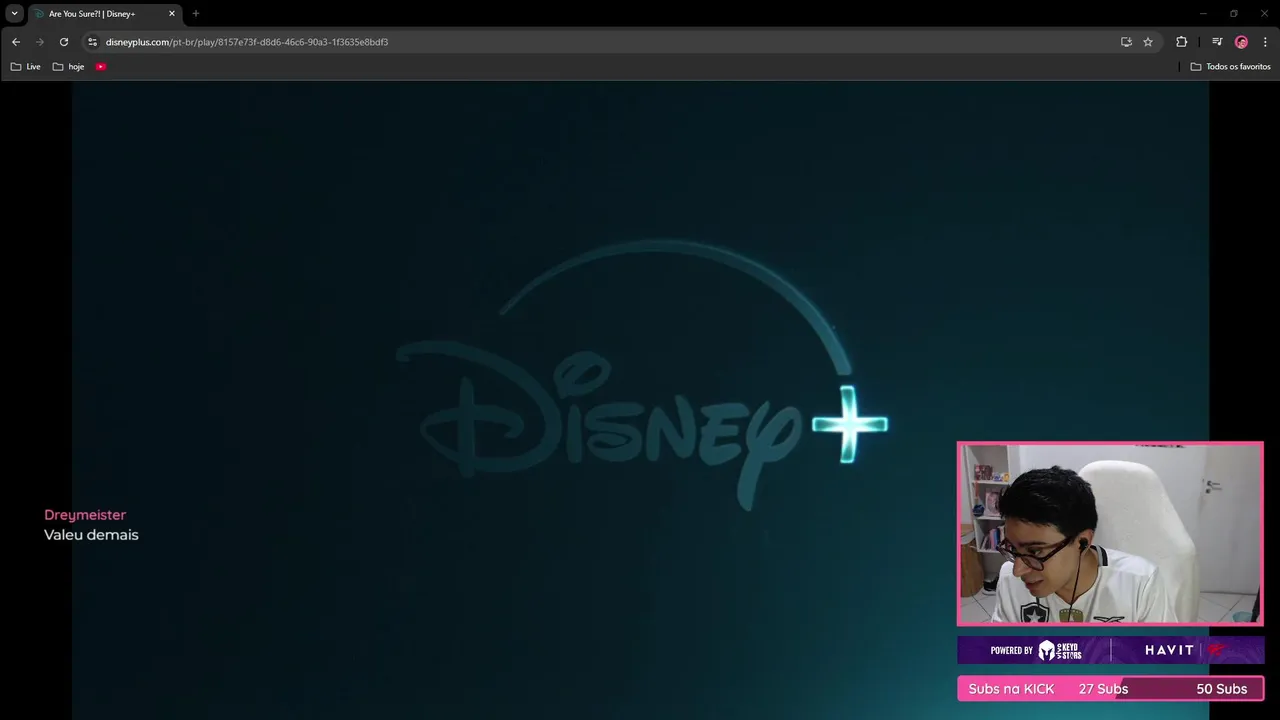Image resolution: width=1280 pixels, height=720 pixels.
Task: Click the Disney+ logo in the video
Action: coord(640,375)
